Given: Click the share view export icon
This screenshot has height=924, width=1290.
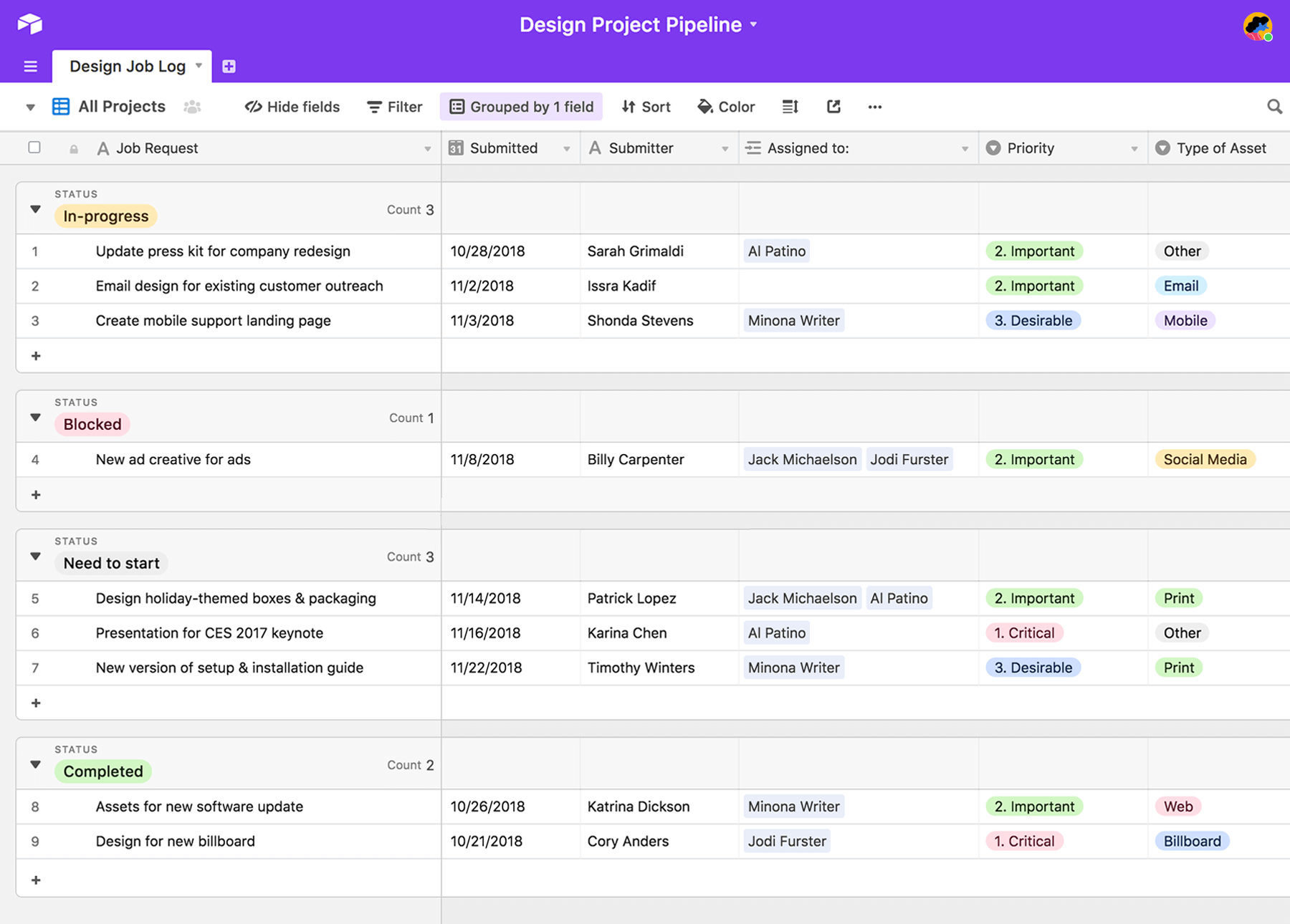Looking at the screenshot, I should [833, 107].
